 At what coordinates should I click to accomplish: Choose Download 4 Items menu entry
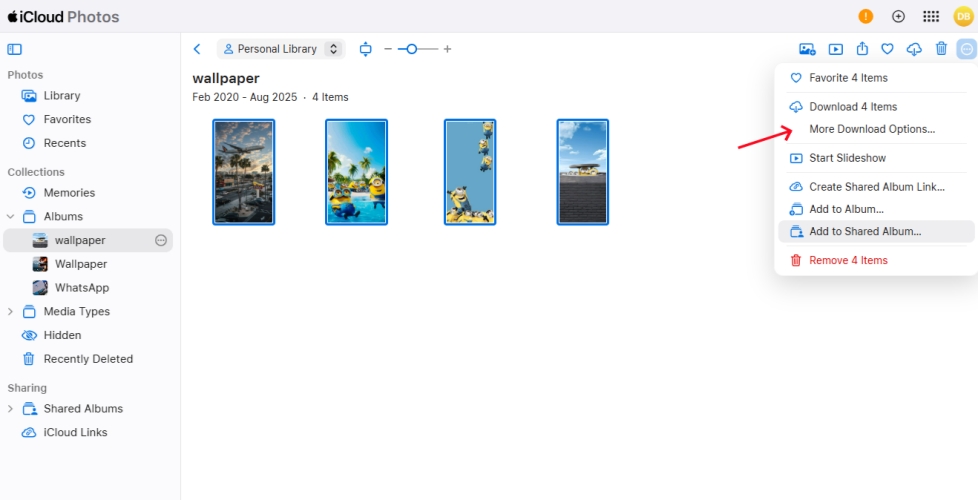click(876, 107)
